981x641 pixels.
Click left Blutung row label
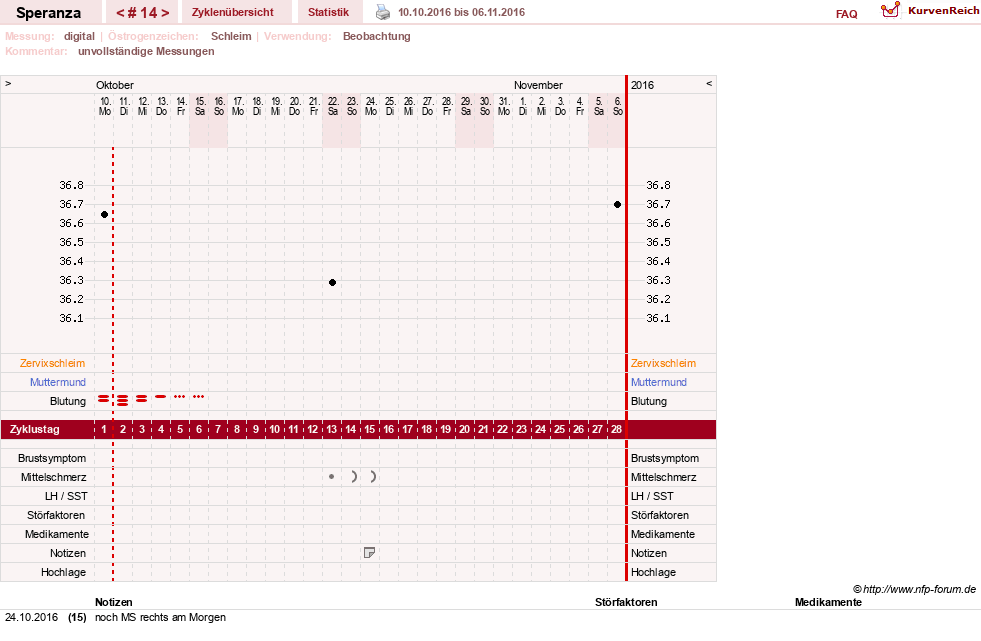[x=68, y=401]
